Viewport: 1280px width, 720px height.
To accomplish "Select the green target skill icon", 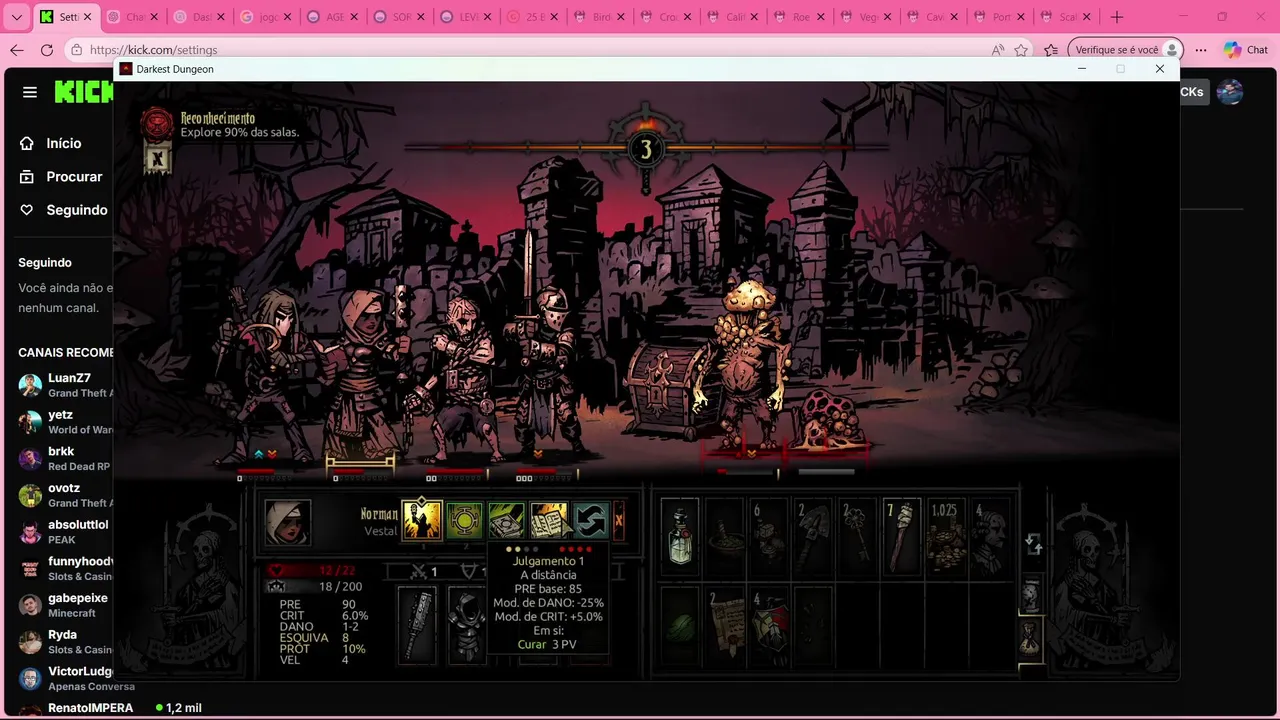I will click(x=464, y=521).
